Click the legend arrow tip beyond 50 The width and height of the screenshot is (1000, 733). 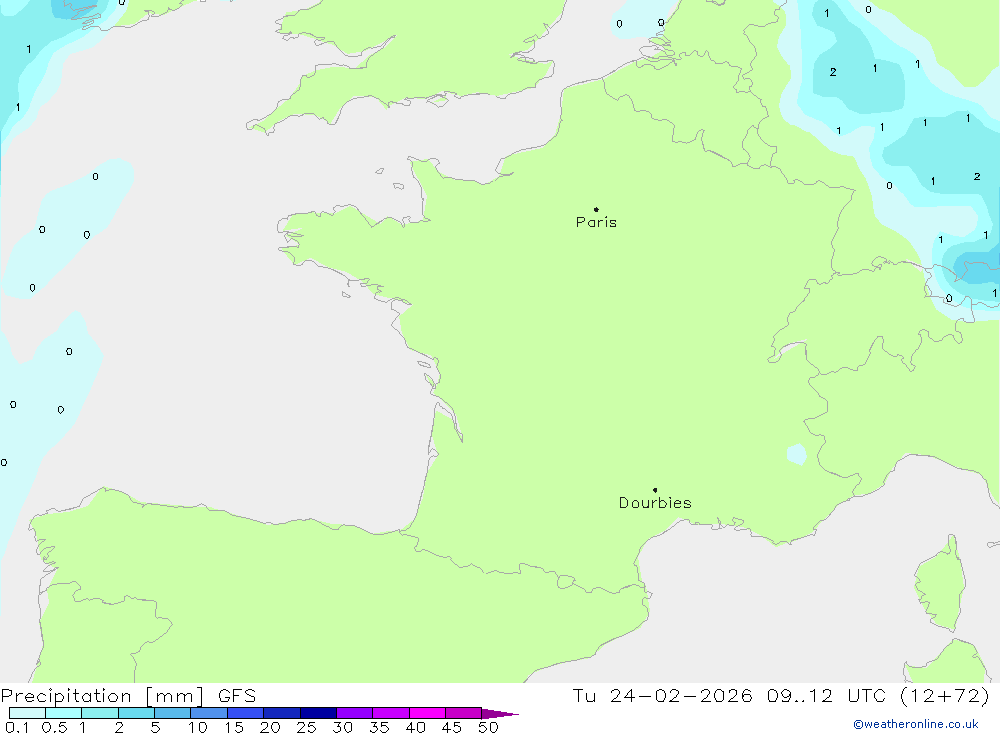pyautogui.click(x=500, y=713)
